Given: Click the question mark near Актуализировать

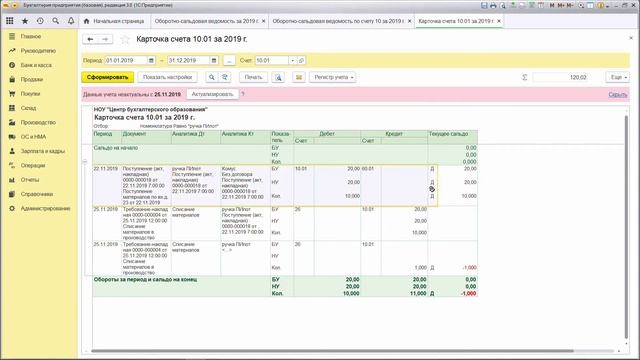Looking at the screenshot, I should (x=242, y=94).
